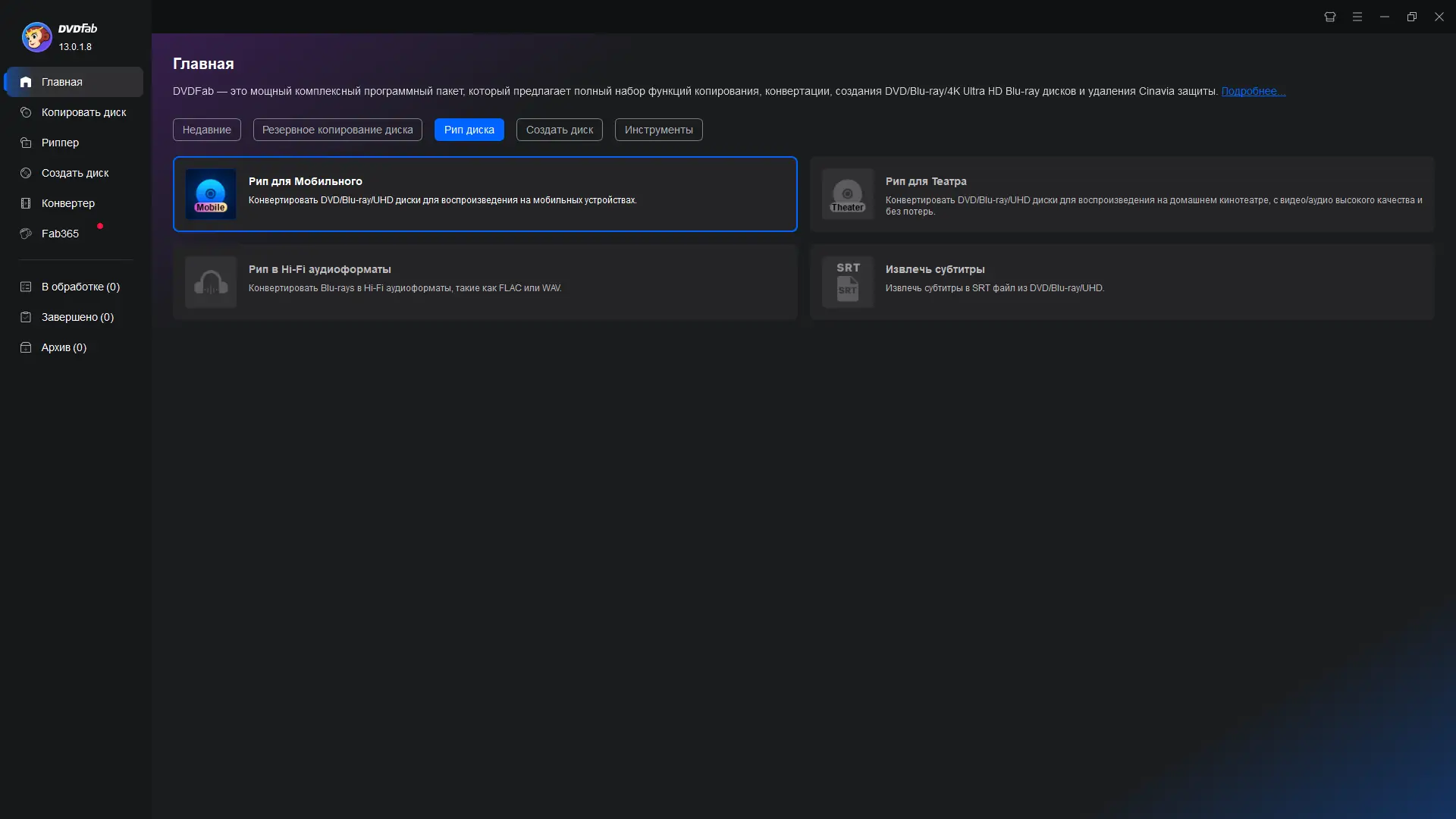Switch to Резервное копирование диска tab
Viewport: 1456px width, 819px height.
click(337, 130)
